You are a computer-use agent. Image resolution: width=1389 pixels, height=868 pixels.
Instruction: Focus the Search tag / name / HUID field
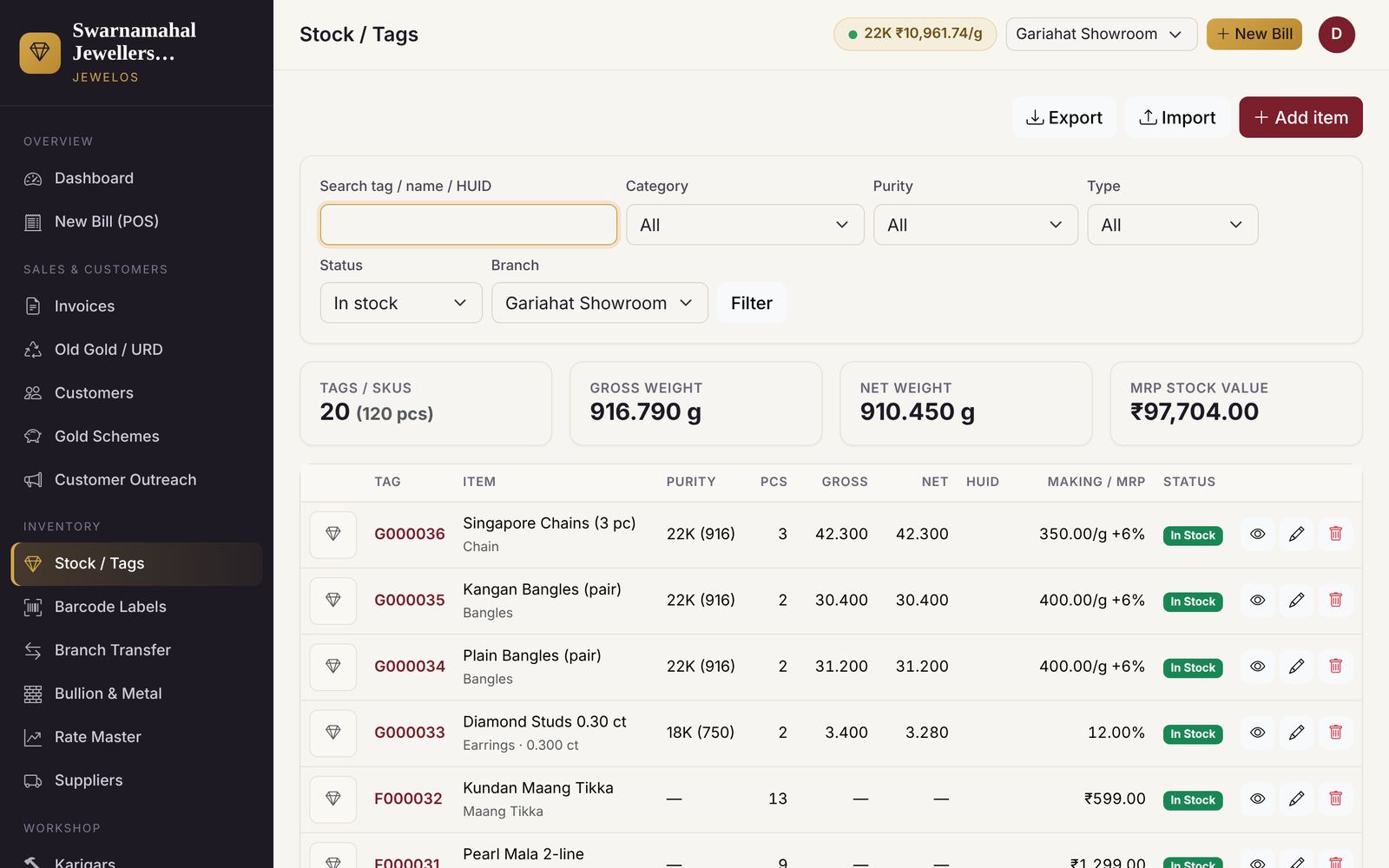(469, 225)
